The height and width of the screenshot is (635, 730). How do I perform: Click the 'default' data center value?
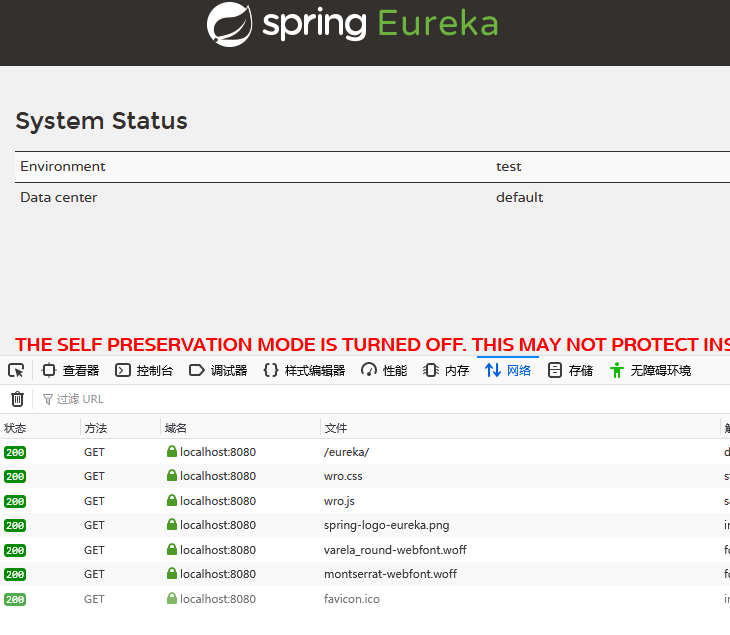point(520,197)
